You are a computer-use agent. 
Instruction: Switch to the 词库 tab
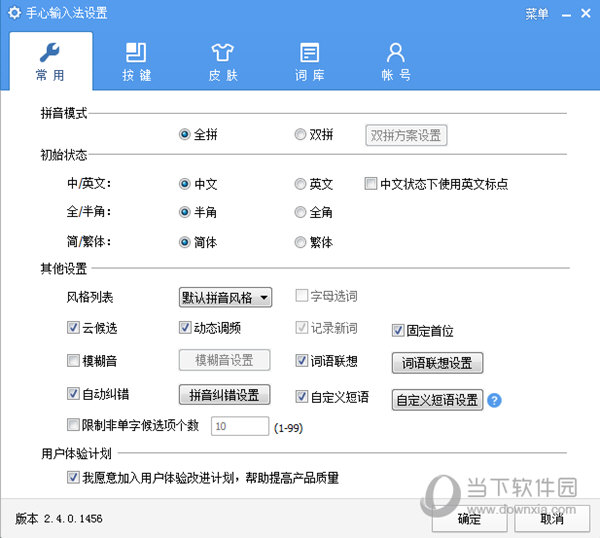click(310, 62)
